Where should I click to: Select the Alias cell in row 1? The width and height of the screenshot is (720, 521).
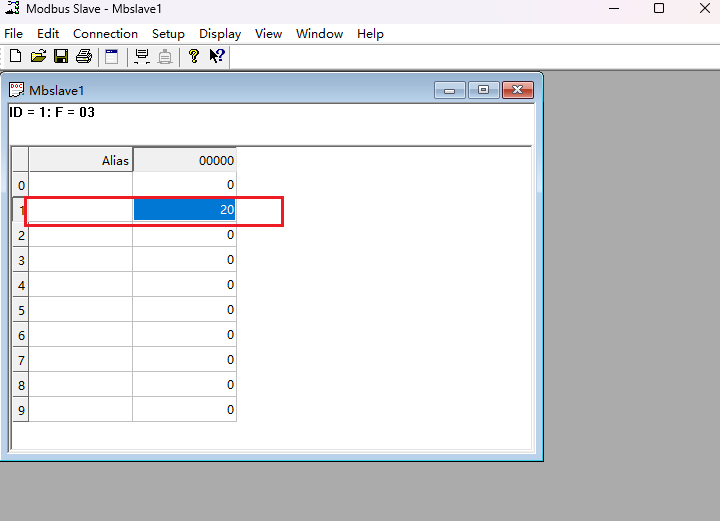point(80,210)
